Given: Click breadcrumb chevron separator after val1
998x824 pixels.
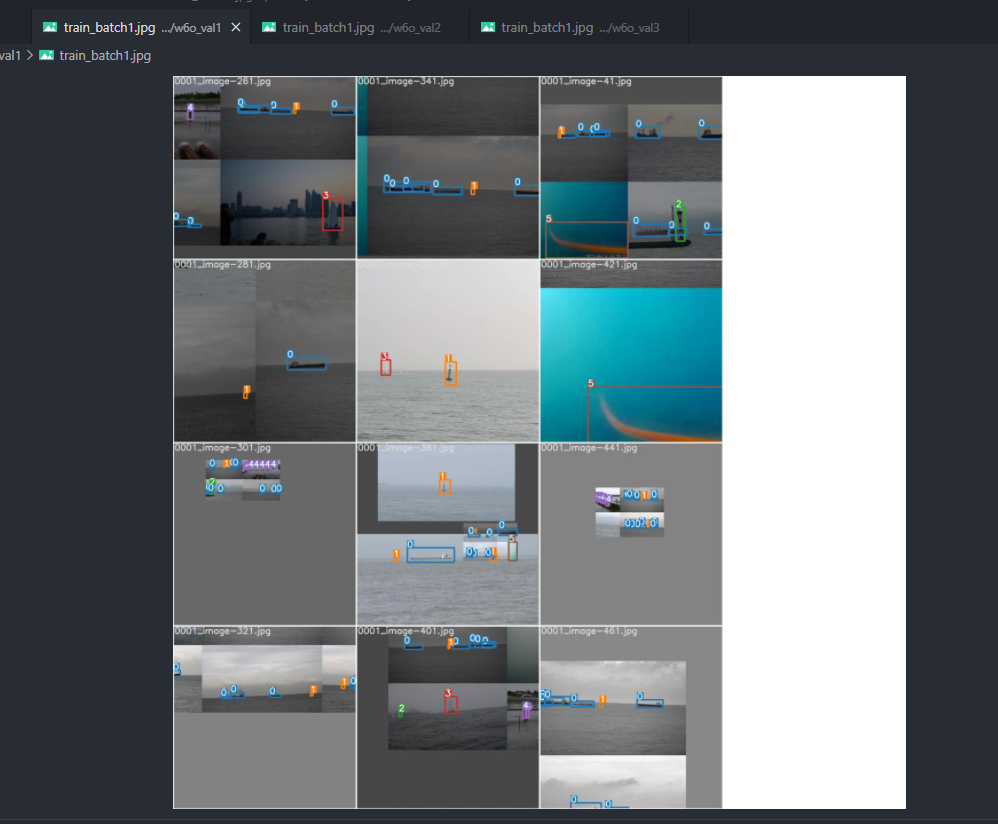Looking at the screenshot, I should point(29,55).
